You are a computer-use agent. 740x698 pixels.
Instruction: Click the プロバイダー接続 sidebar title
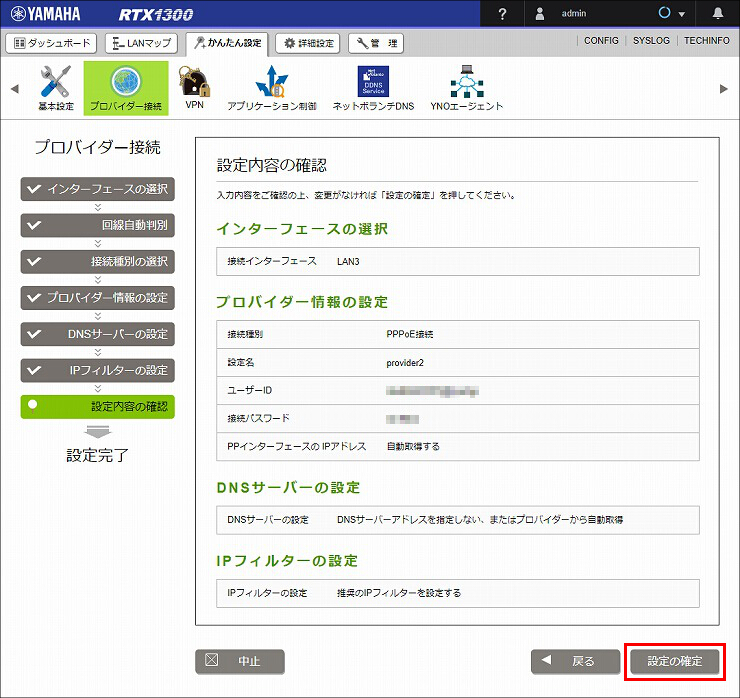click(98, 147)
